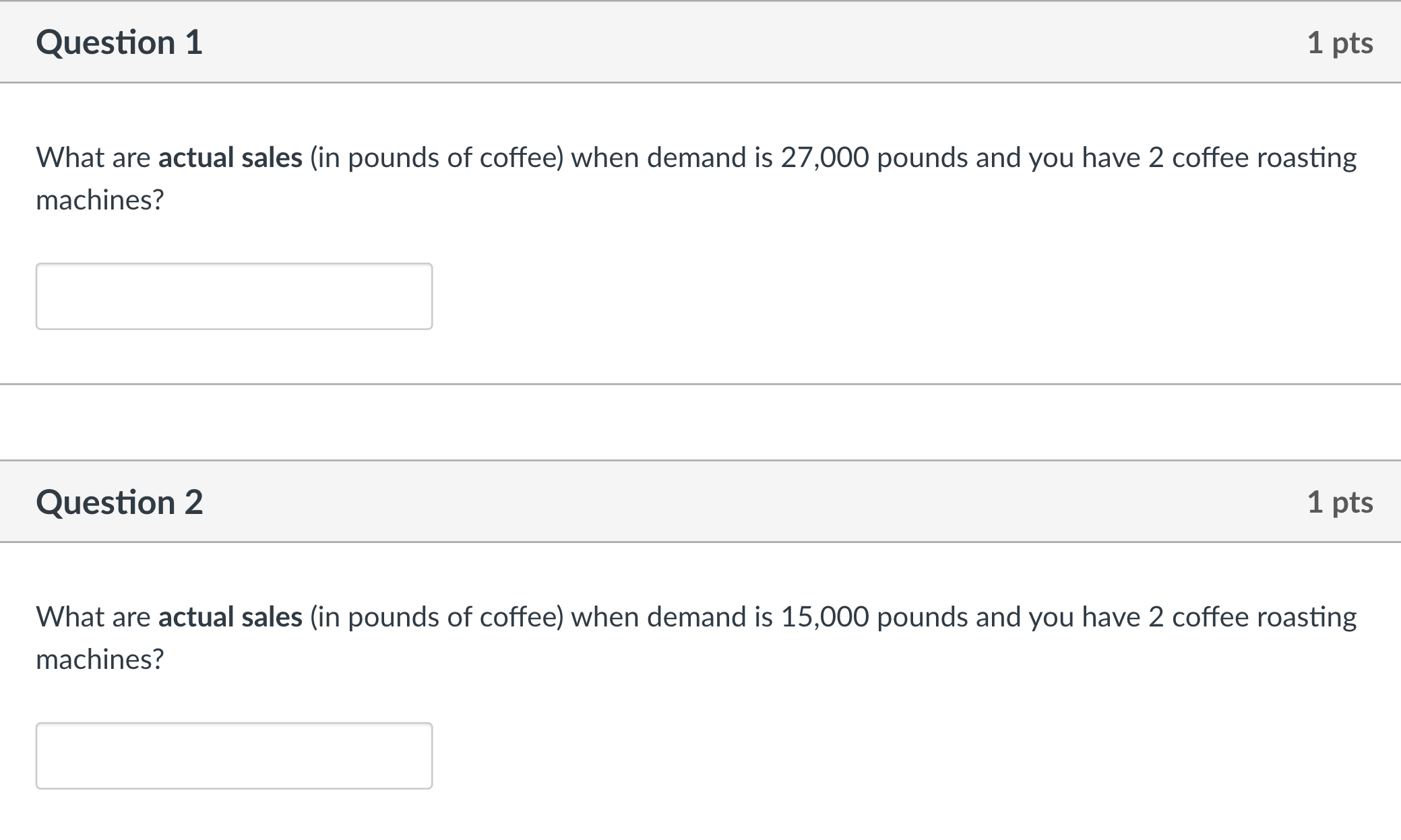Click "coffee roasting" in Question 2 prompt
Screen dimensions: 1401x840
click(1264, 617)
